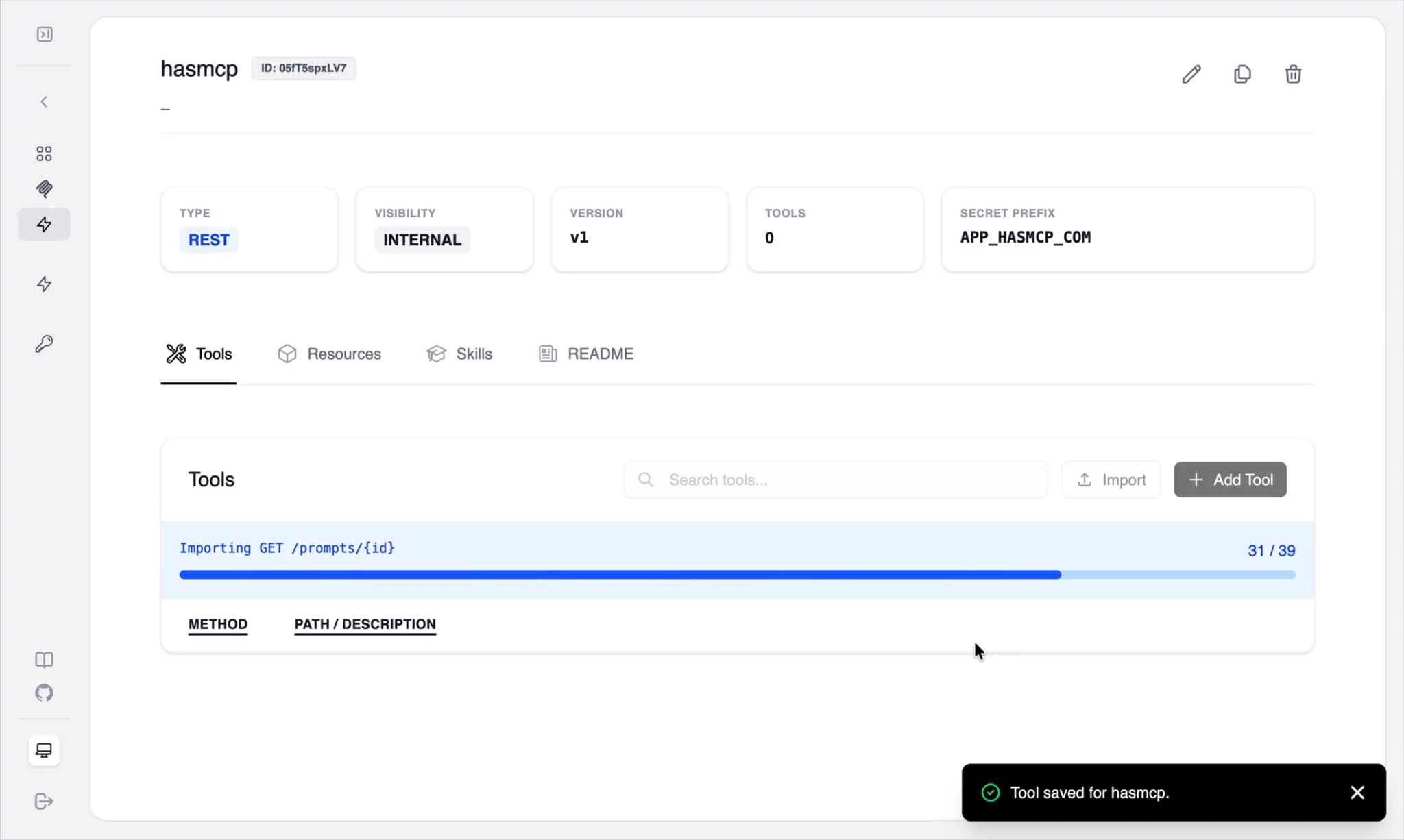Click the key icon in sidebar
Image resolution: width=1404 pixels, height=840 pixels.
point(44,343)
